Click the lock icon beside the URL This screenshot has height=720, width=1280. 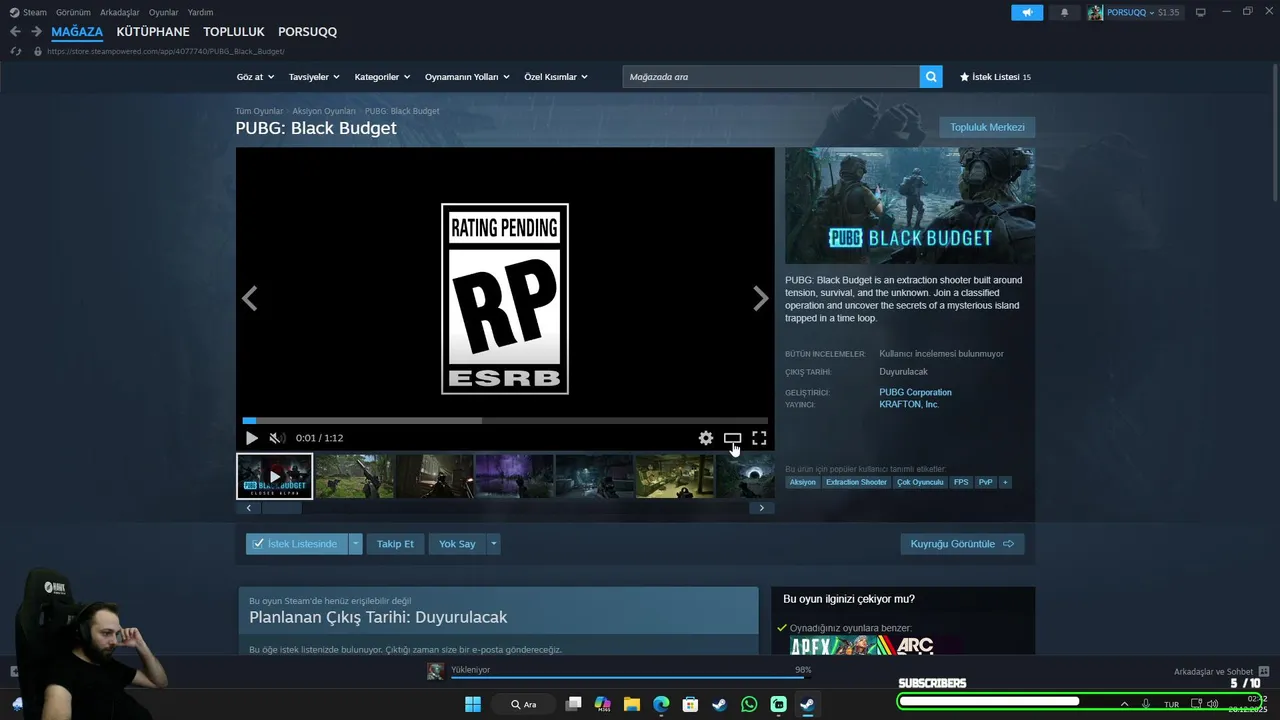pos(38,51)
